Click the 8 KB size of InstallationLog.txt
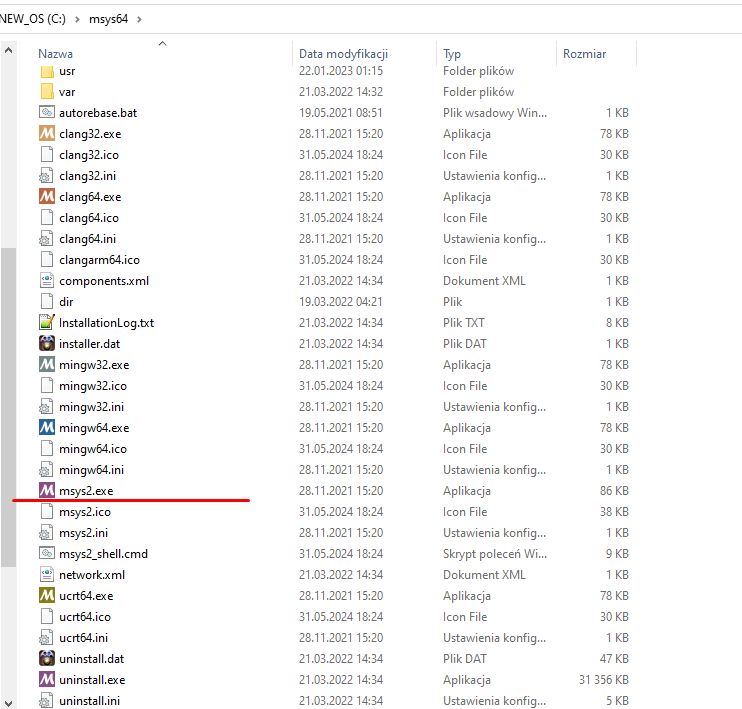 coord(617,323)
